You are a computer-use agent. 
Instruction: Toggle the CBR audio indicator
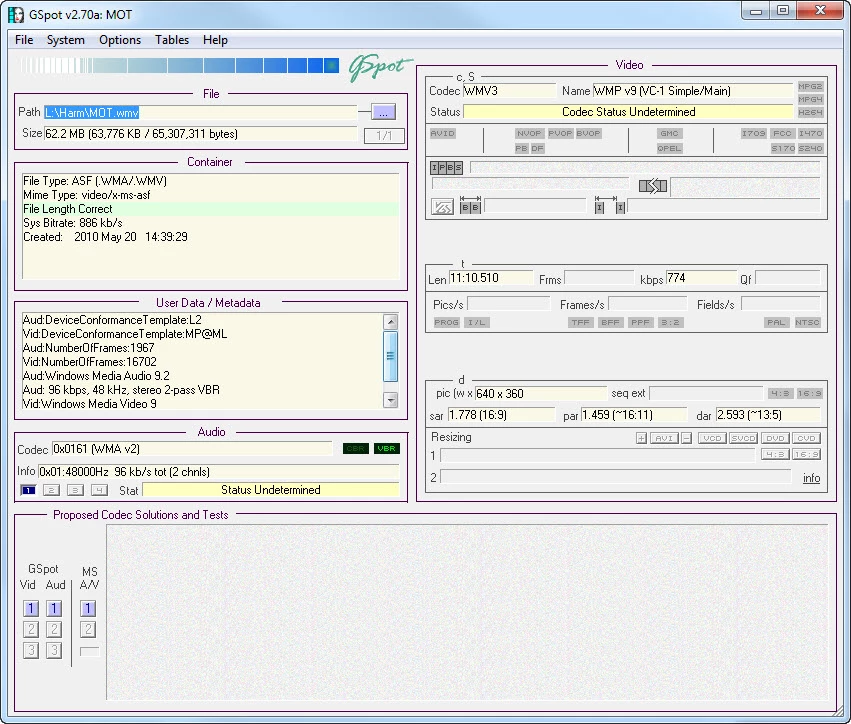pos(355,448)
